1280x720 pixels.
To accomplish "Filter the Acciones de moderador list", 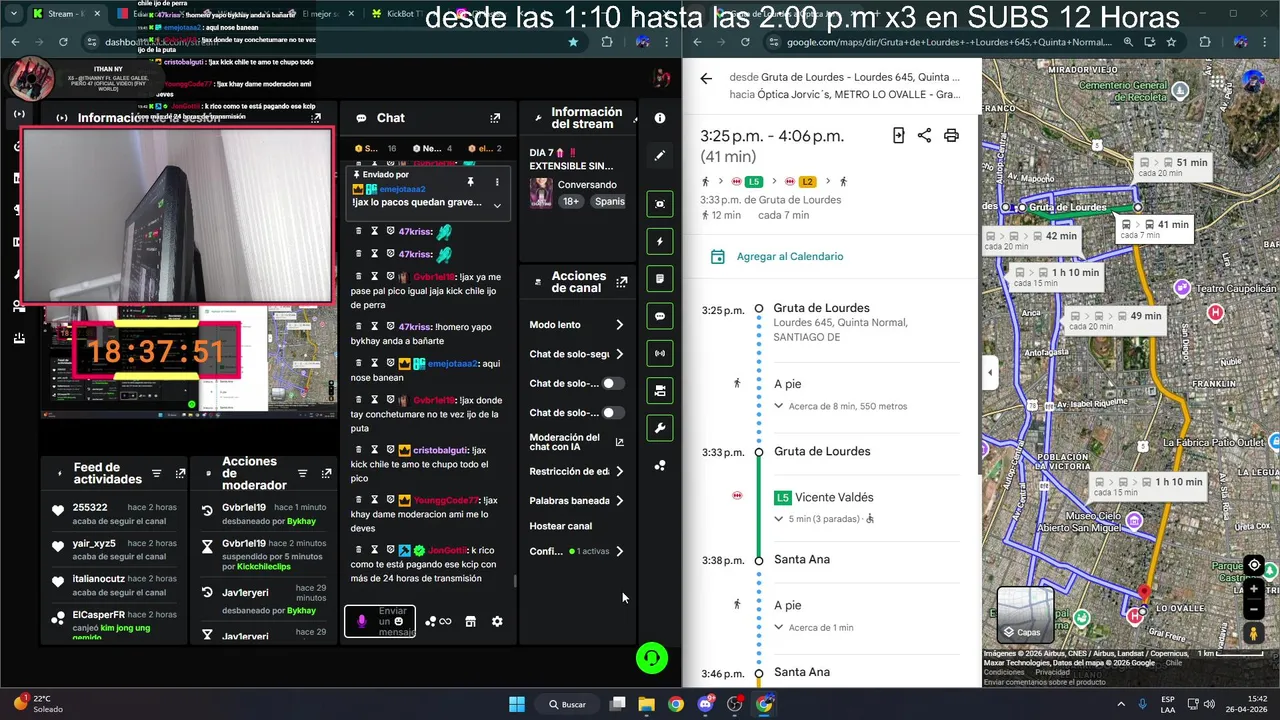I will click(303, 474).
